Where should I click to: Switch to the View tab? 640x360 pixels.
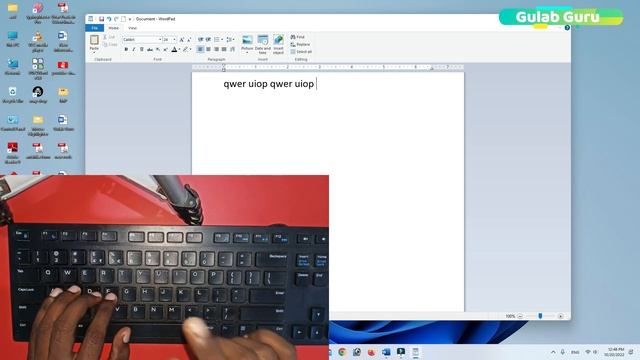click(x=133, y=28)
